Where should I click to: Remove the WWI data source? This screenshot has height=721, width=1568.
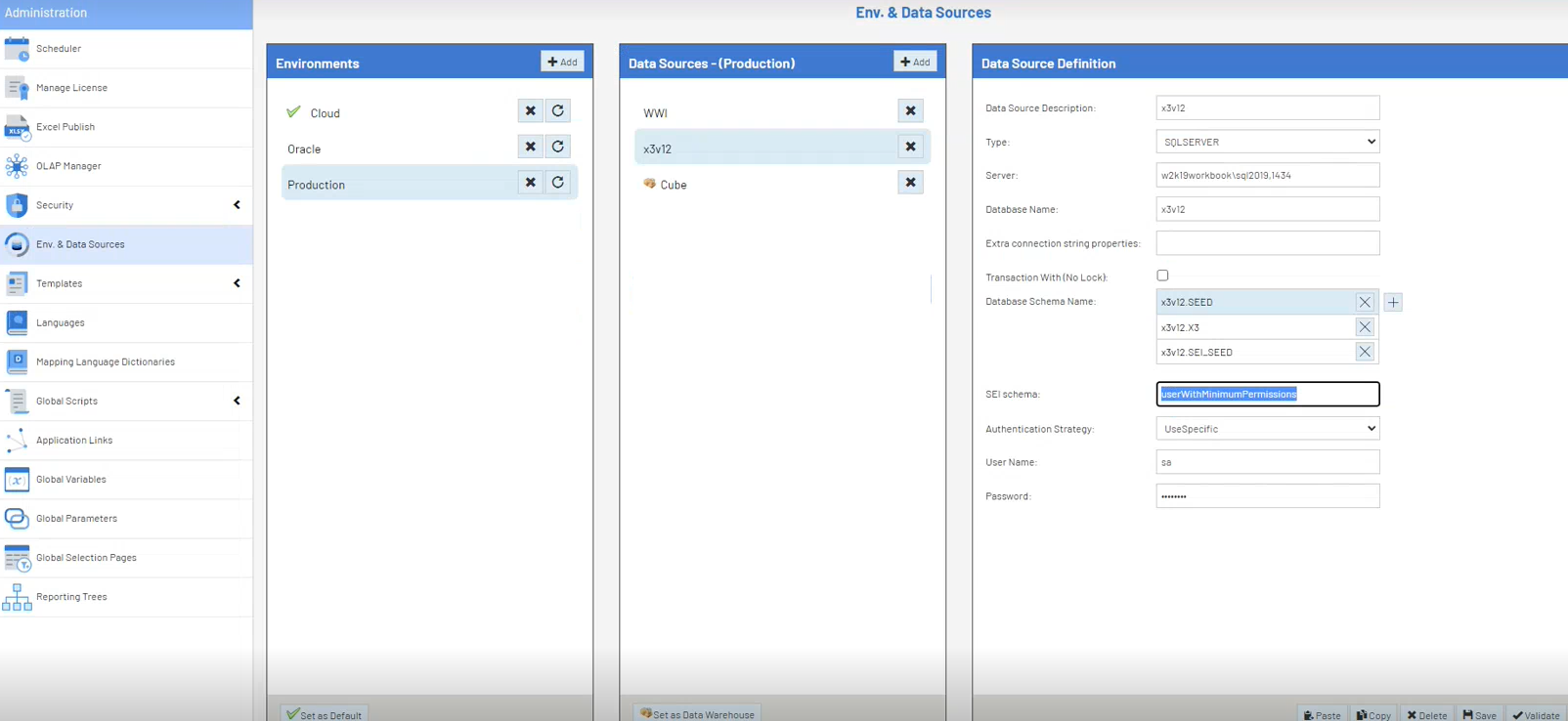coord(910,111)
